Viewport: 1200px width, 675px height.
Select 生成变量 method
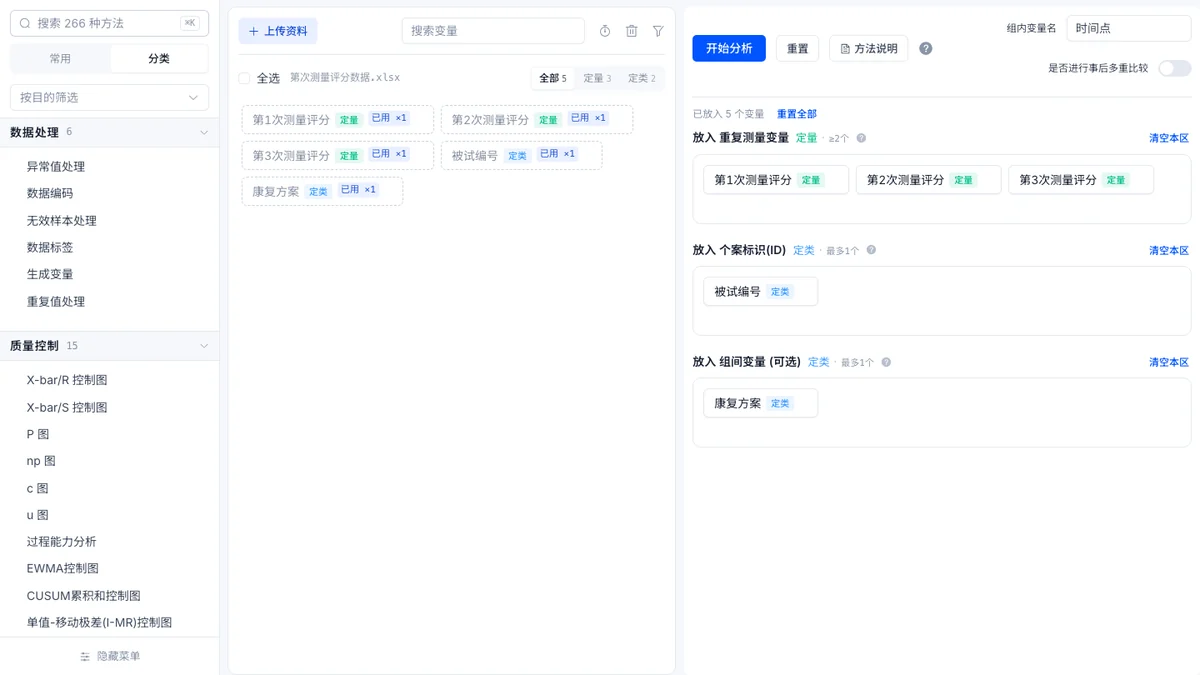click(x=50, y=274)
